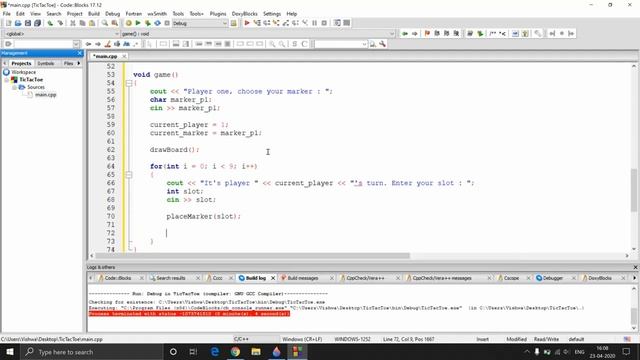
Task: Switch to the Projects tab in Management
Action: (x=21, y=63)
